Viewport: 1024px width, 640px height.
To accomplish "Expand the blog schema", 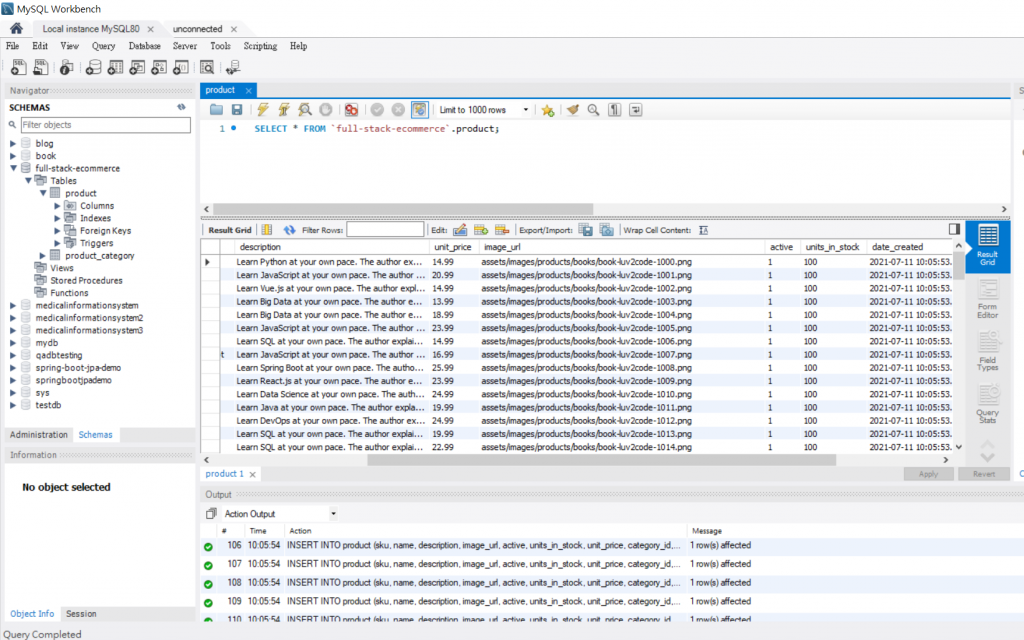I will click(12, 143).
